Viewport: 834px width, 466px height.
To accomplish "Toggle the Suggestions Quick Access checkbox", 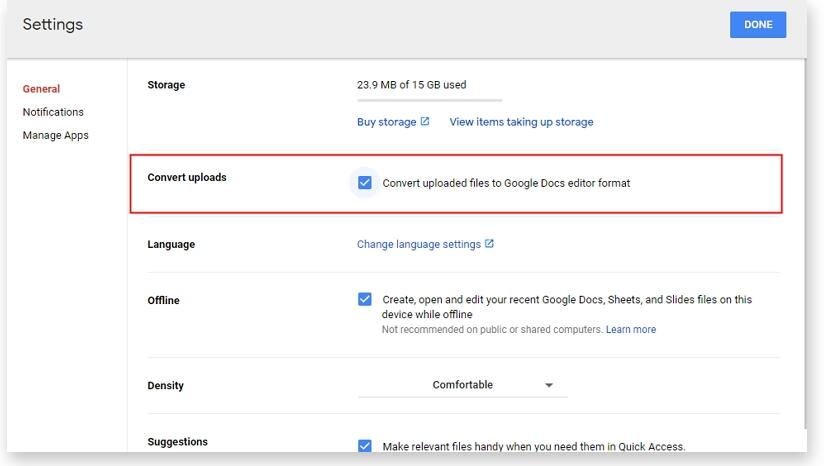I will click(x=365, y=446).
